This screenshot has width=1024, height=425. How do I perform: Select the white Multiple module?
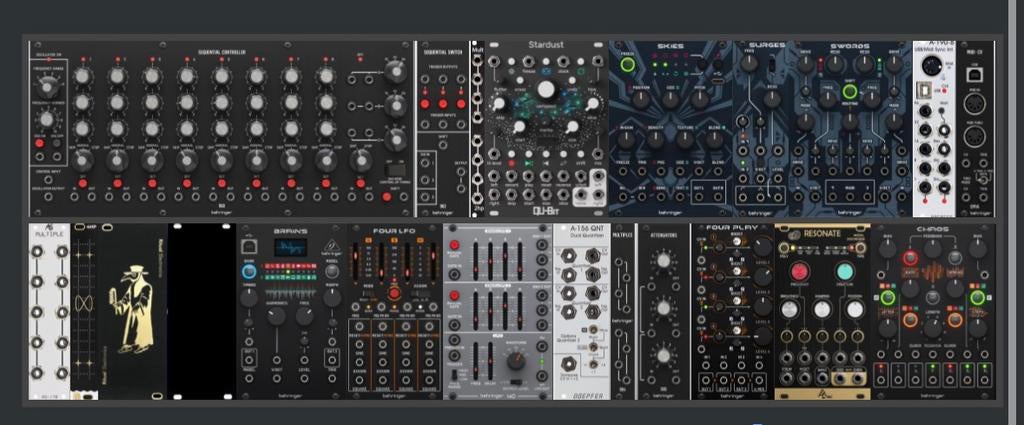click(49, 311)
